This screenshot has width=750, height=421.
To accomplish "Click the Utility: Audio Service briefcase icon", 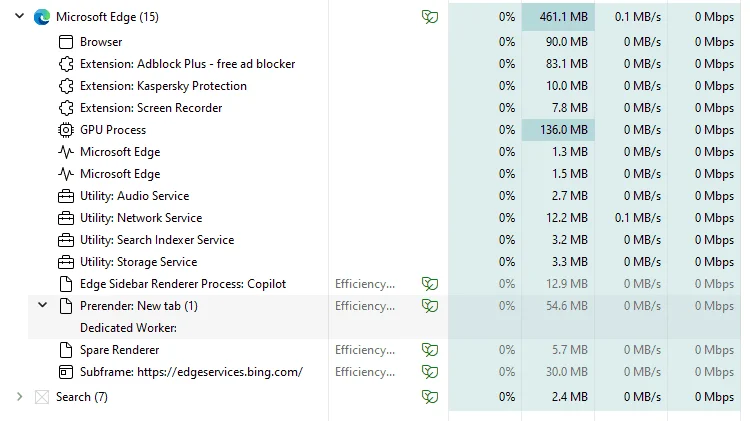I will 66,196.
